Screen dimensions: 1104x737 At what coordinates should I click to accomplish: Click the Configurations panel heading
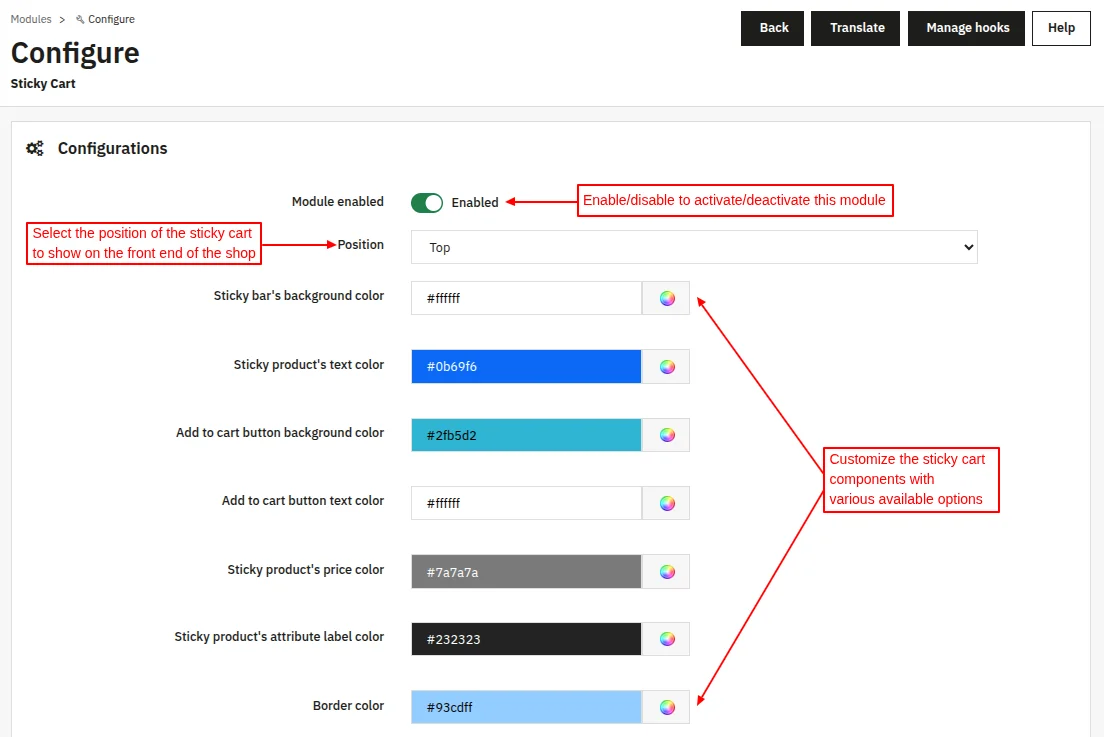[113, 149]
